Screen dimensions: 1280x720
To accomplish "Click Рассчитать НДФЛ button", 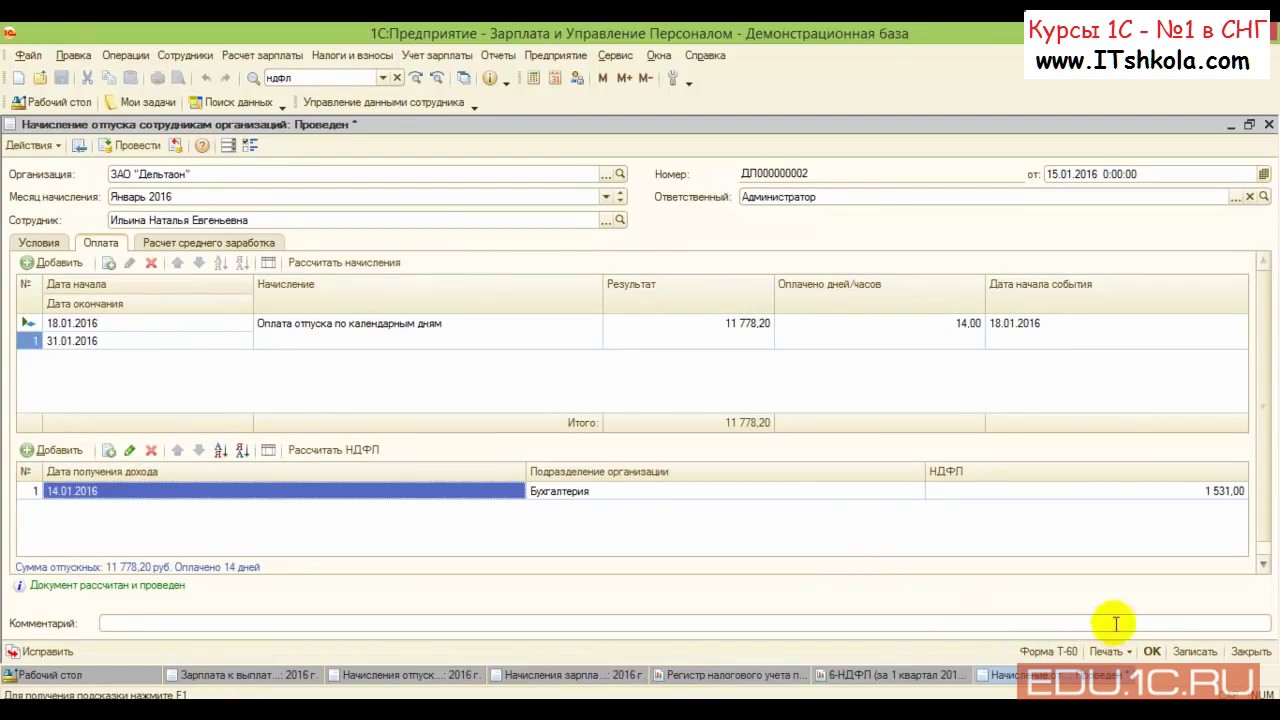I will [x=333, y=450].
